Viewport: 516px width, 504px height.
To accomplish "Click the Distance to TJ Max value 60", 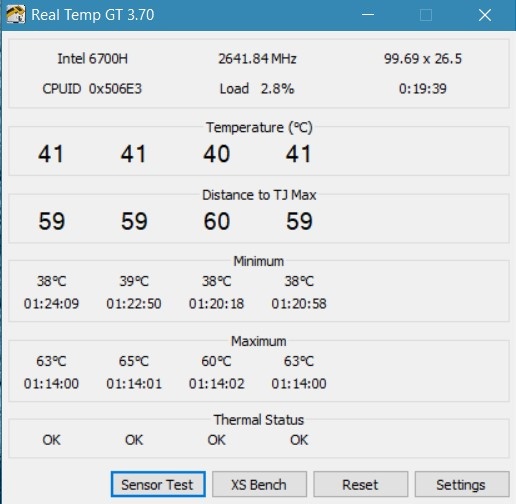I will (217, 221).
